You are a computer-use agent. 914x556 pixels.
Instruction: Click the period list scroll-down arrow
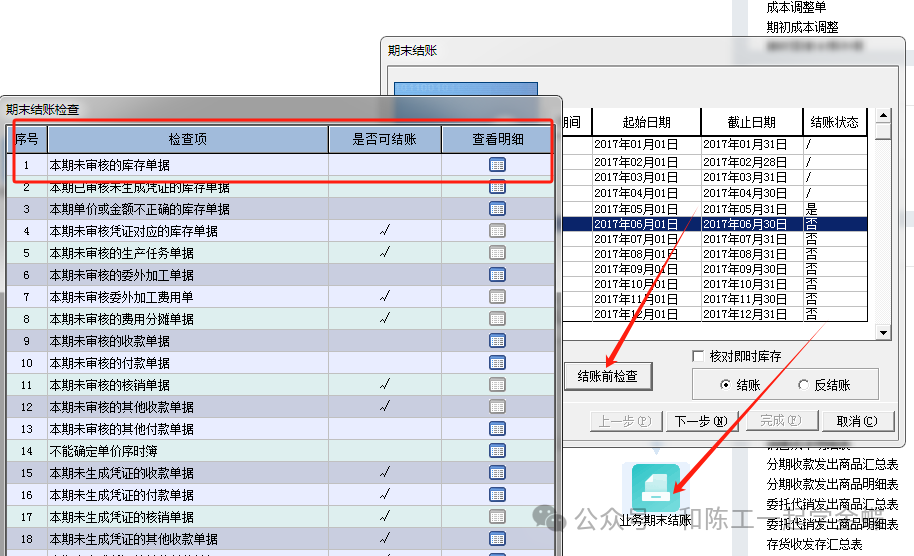click(882, 332)
